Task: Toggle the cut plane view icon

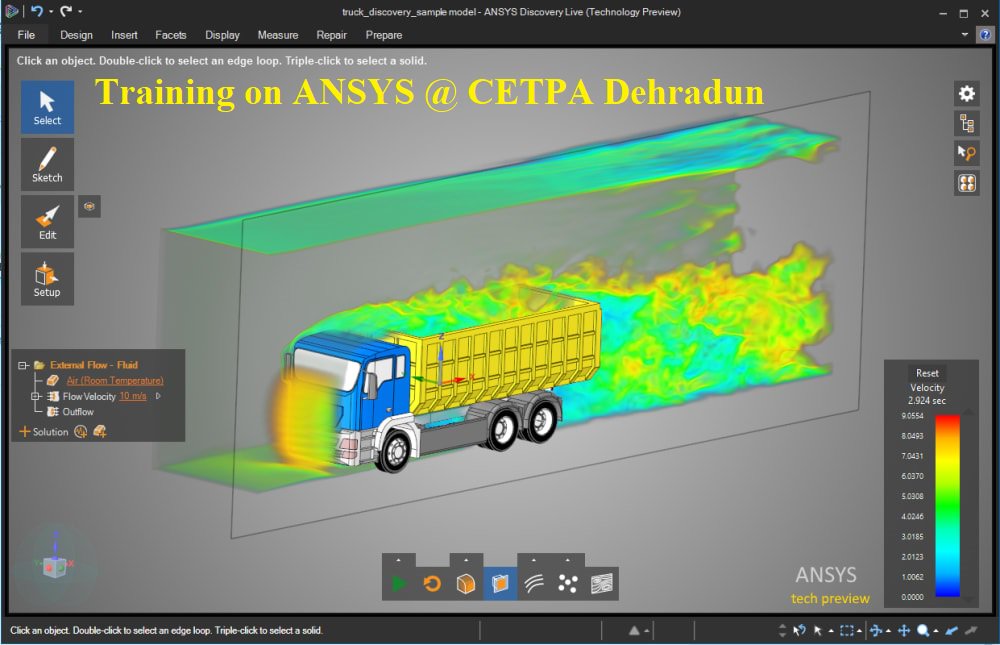Action: (500, 584)
